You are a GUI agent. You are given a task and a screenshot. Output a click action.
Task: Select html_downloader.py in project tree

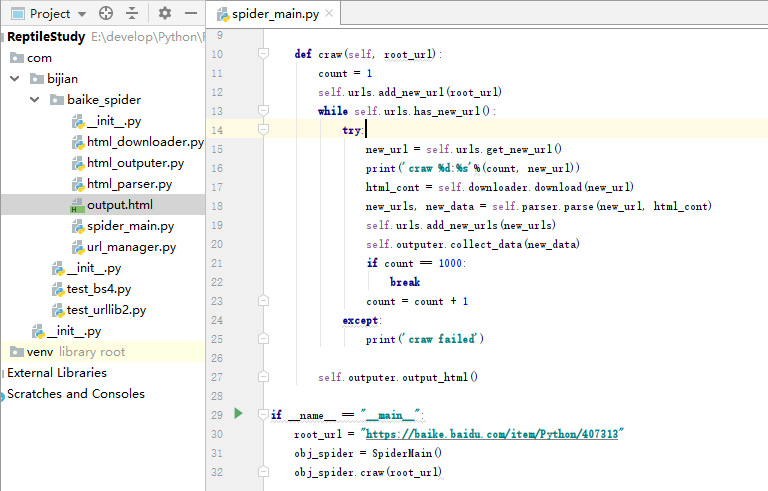coord(145,142)
